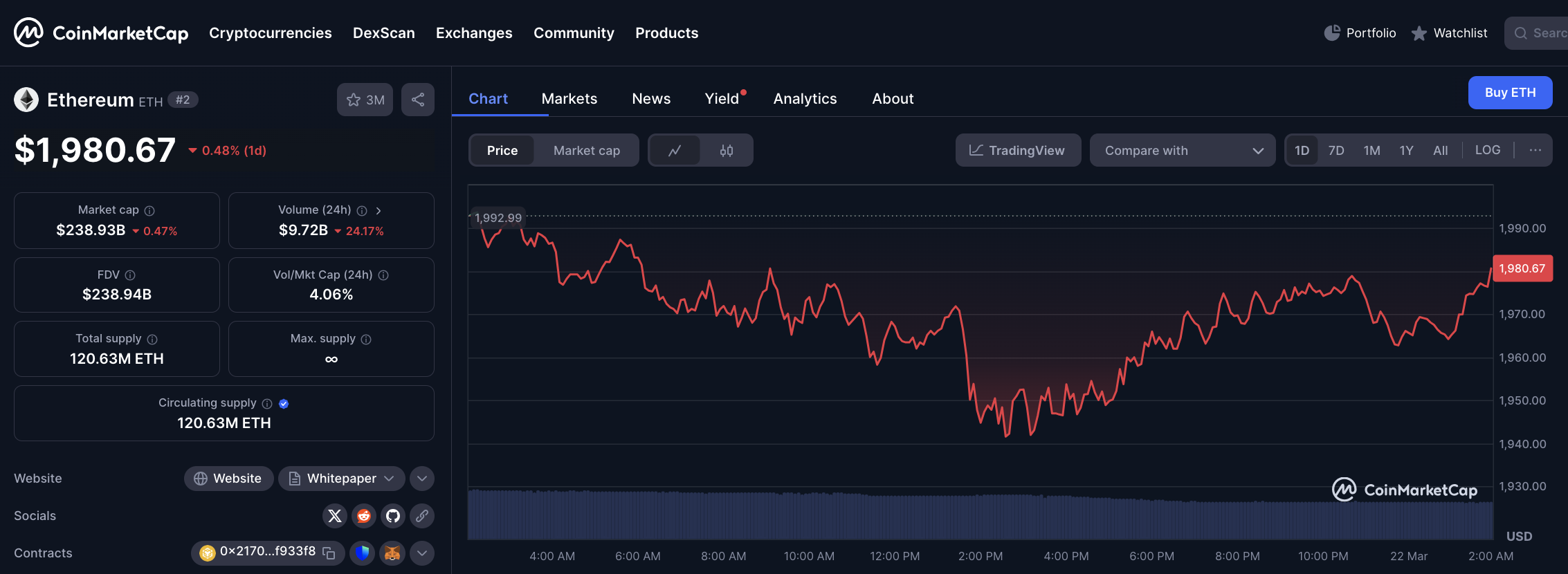Viewport: 1568px width, 574px height.
Task: Open the Ethereum Website link
Action: (x=228, y=479)
